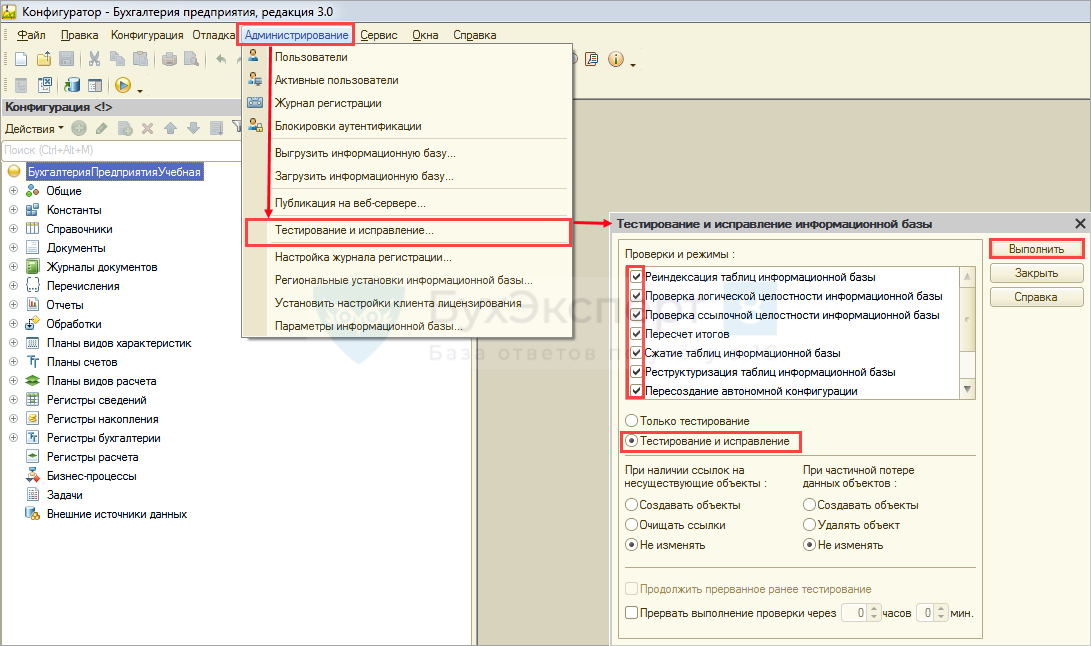Toggle 'Сжатие таблиц информационной базы' checkbox
The image size is (1091, 646).
[636, 352]
